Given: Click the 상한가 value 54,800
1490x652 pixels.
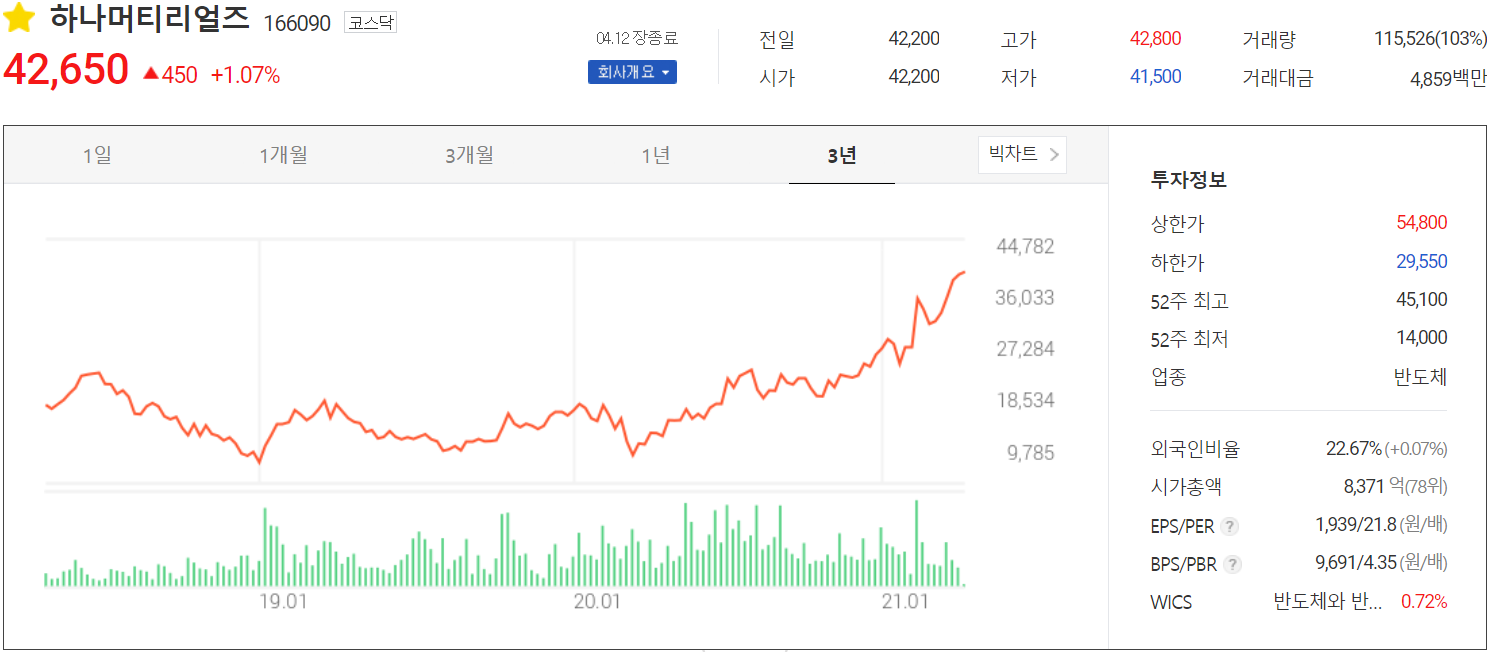Looking at the screenshot, I should click(1421, 223).
